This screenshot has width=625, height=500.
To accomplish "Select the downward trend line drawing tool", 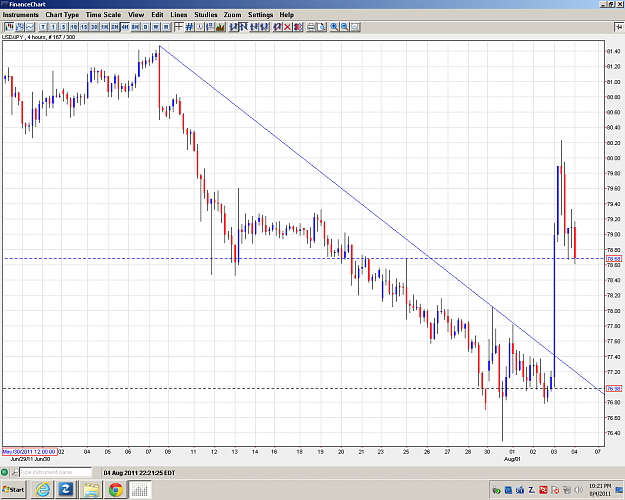I will [243, 27].
